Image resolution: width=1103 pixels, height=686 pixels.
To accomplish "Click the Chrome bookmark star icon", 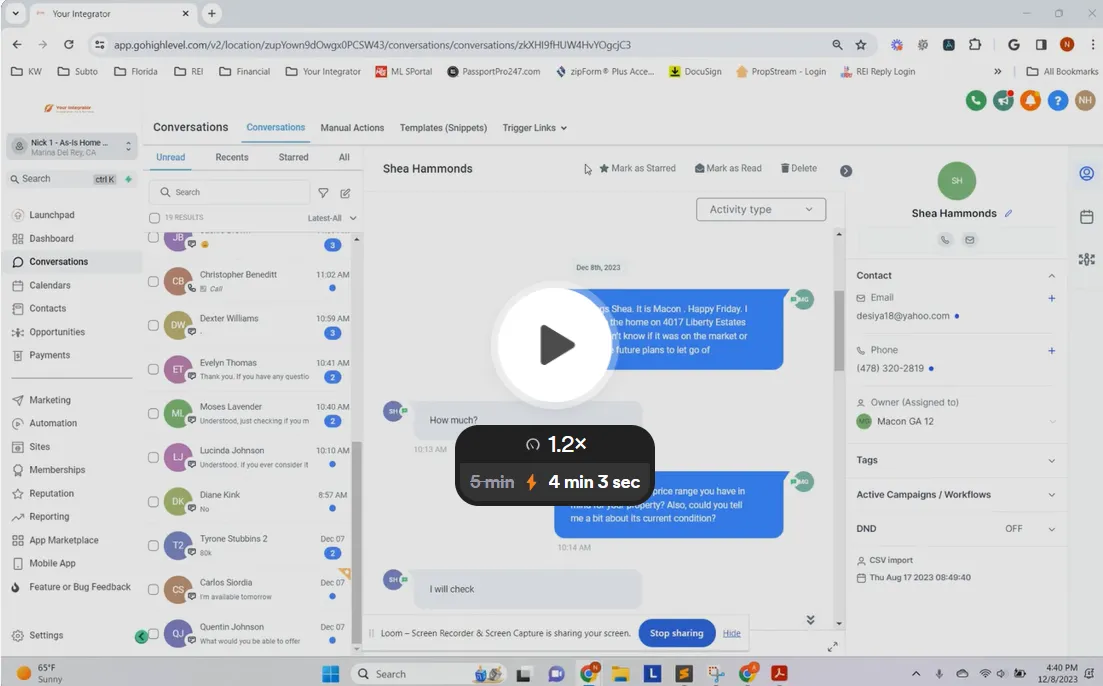I will (860, 45).
